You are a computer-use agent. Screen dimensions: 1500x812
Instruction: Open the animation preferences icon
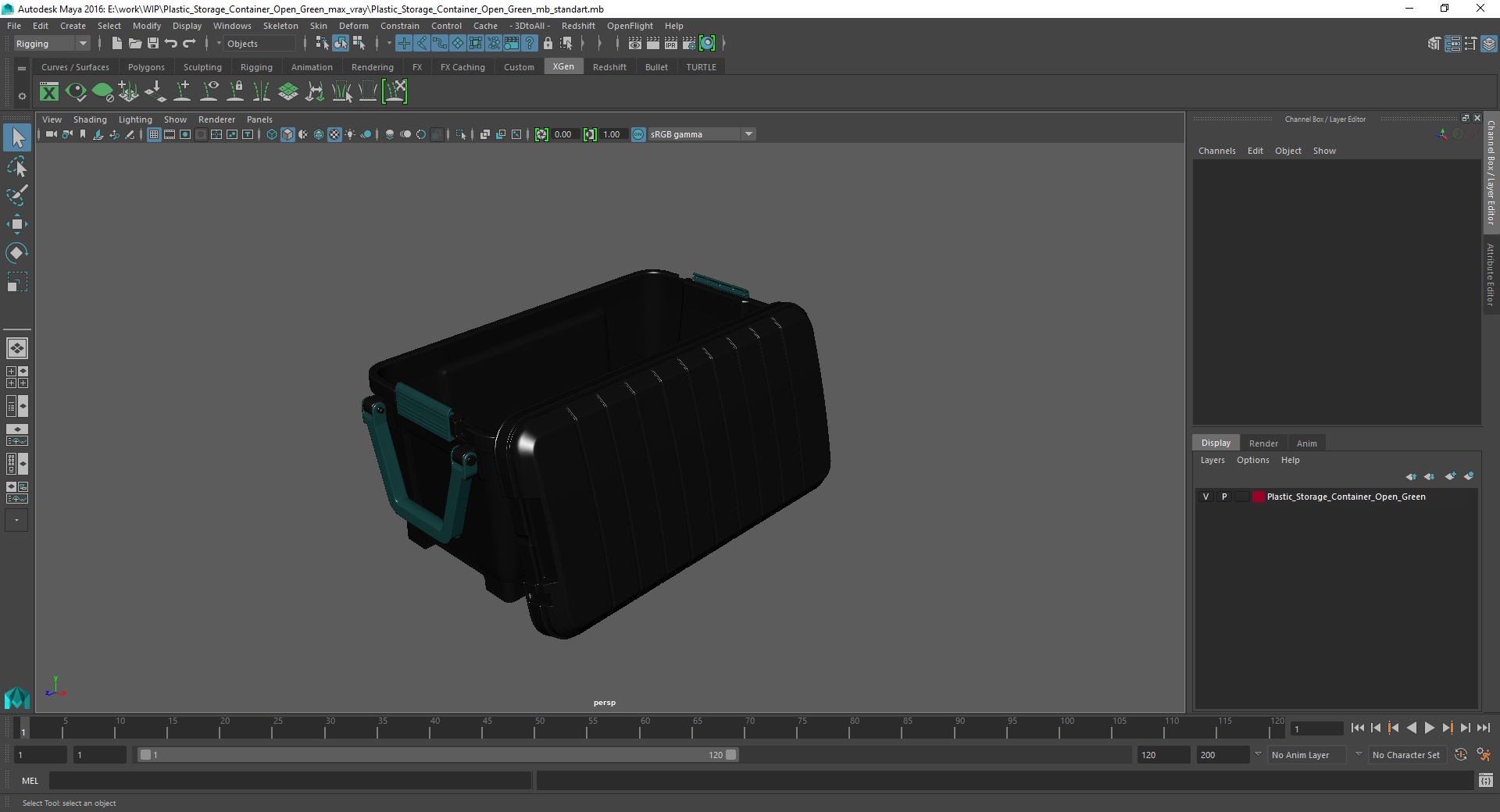pos(1484,755)
